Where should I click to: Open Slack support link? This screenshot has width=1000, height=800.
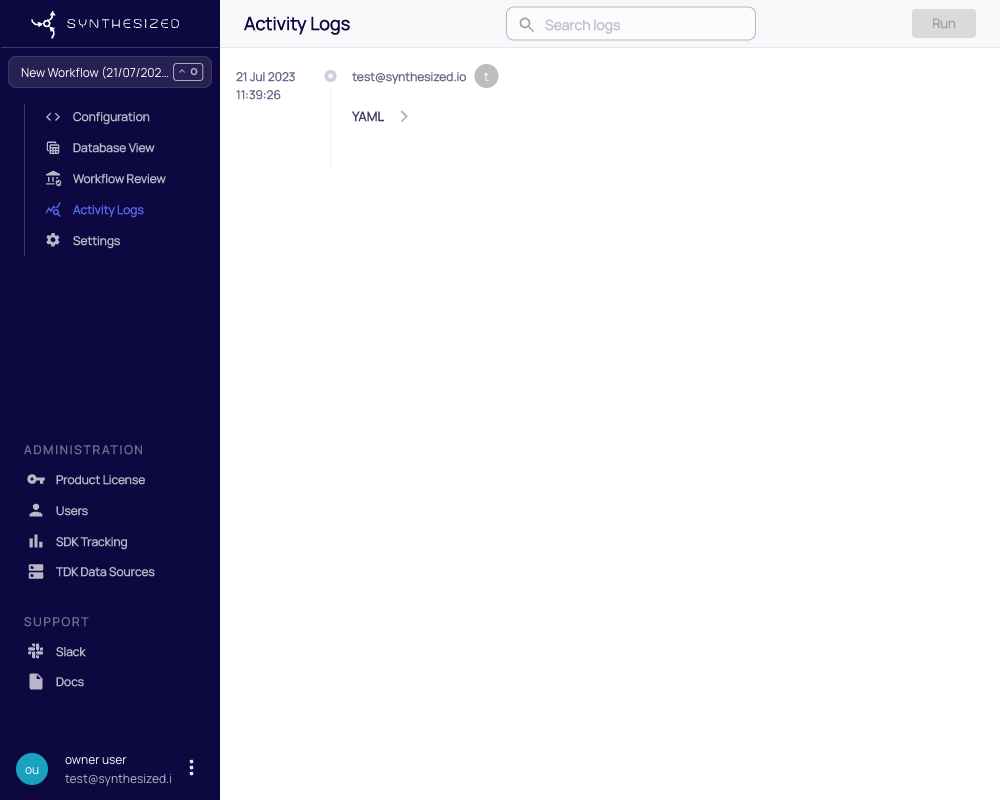pyautogui.click(x=70, y=651)
